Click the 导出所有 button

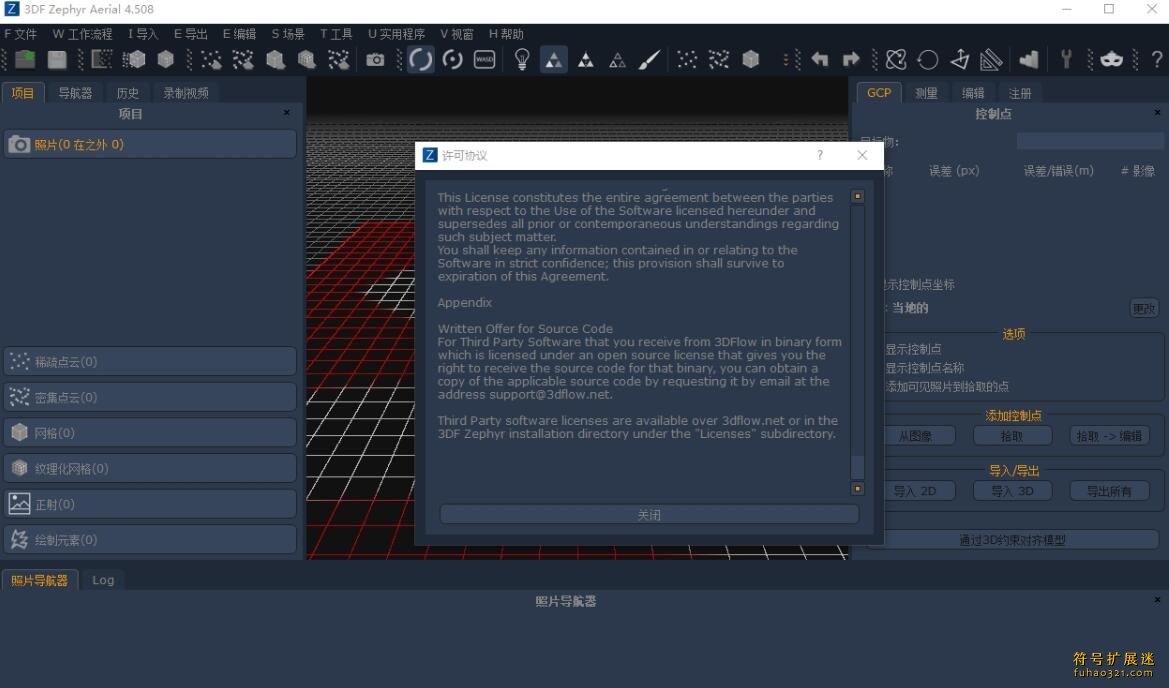[x=1109, y=491]
